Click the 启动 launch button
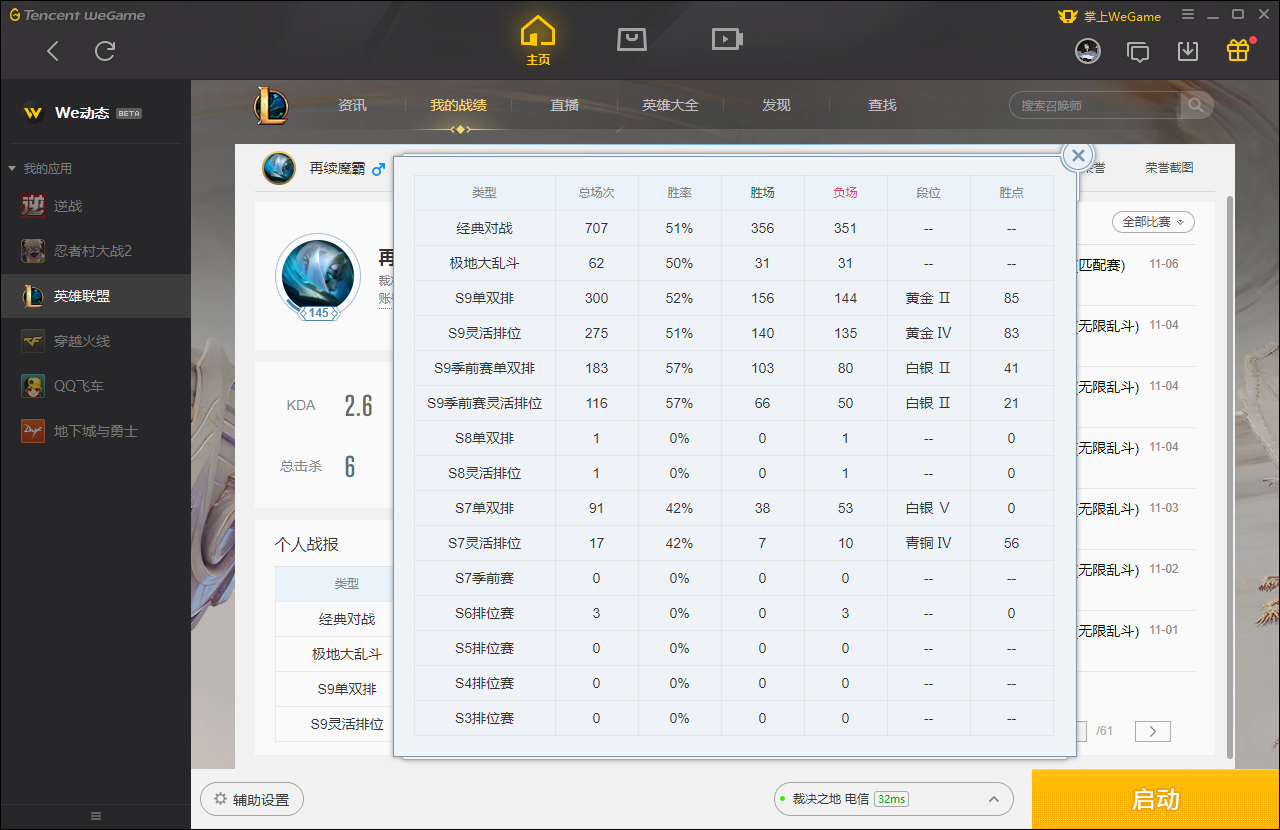Viewport: 1280px width, 830px height. pos(1156,800)
